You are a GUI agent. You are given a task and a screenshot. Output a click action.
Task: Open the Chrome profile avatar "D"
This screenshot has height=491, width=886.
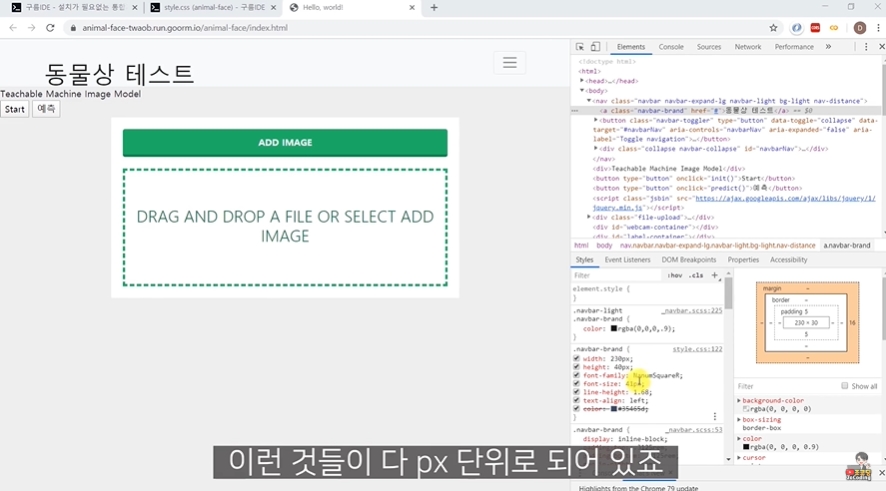(859, 28)
